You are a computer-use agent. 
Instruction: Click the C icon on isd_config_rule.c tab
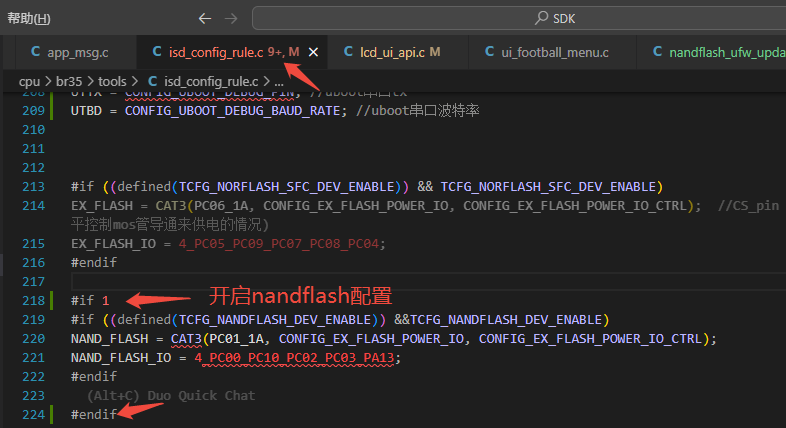click(157, 52)
